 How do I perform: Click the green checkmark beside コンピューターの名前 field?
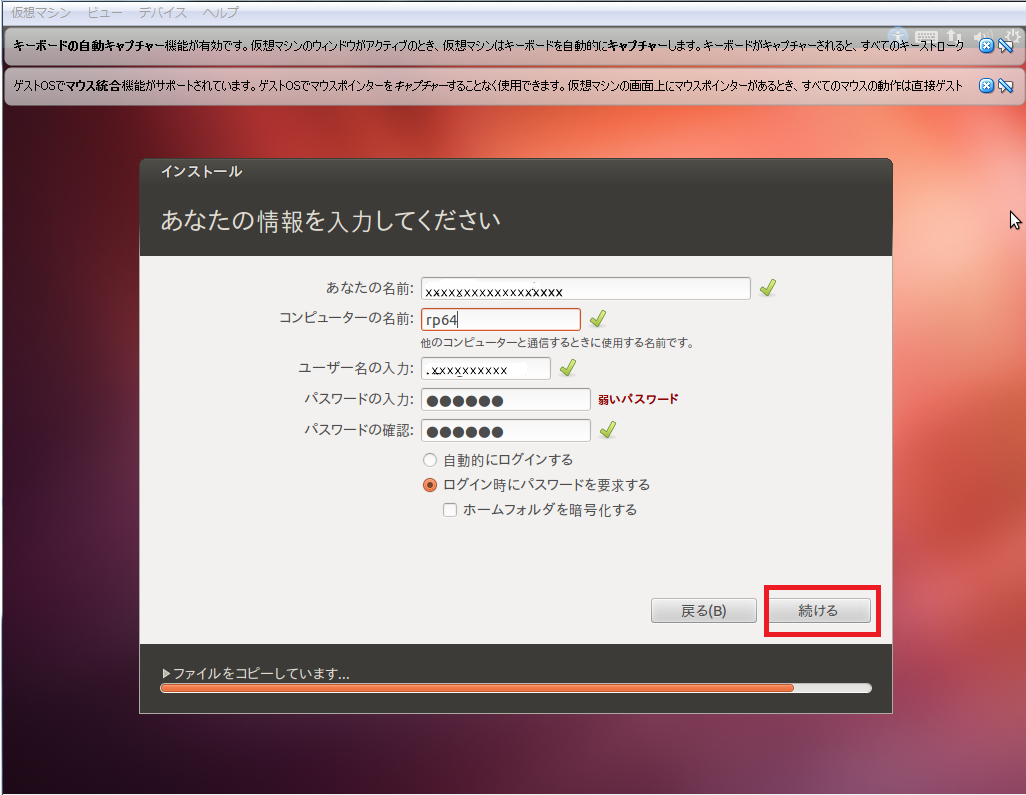pyautogui.click(x=597, y=319)
